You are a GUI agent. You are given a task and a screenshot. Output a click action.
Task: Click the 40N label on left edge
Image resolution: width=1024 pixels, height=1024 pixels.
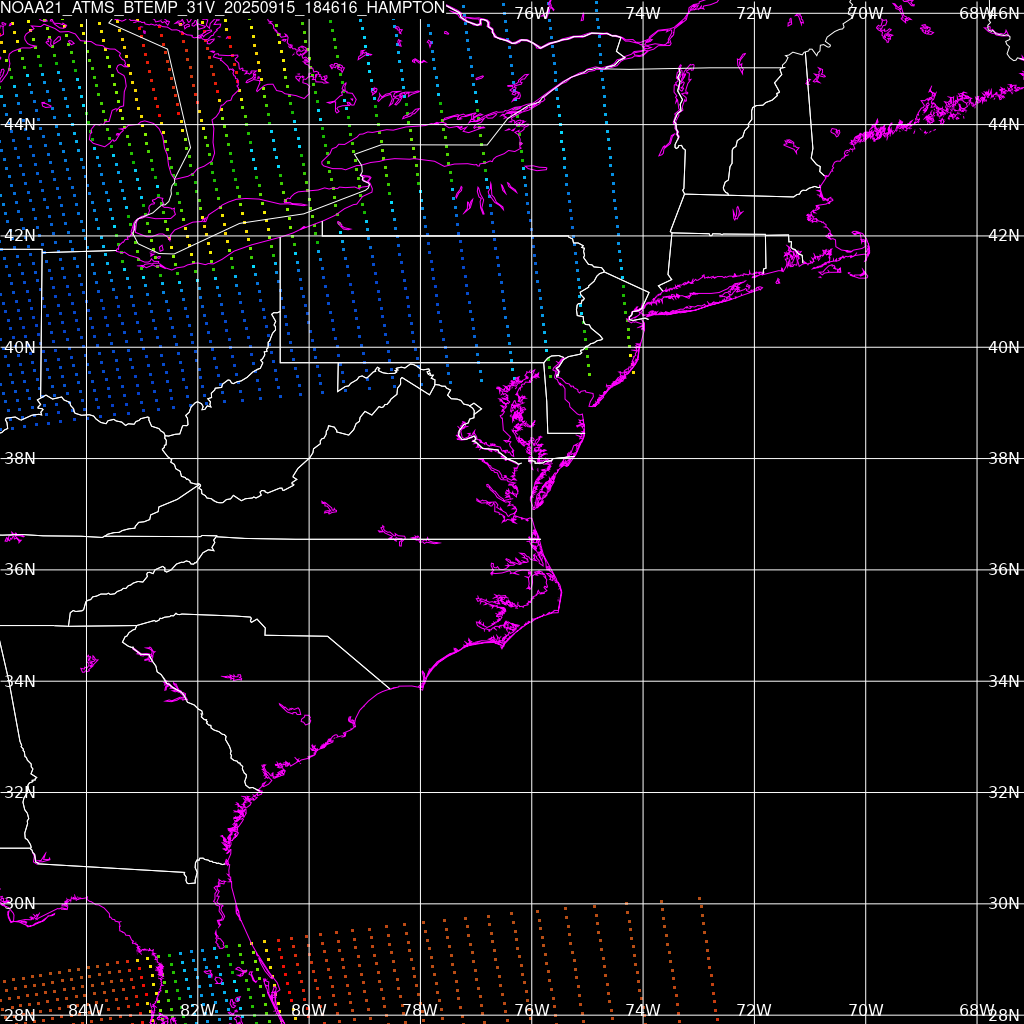(x=20, y=347)
